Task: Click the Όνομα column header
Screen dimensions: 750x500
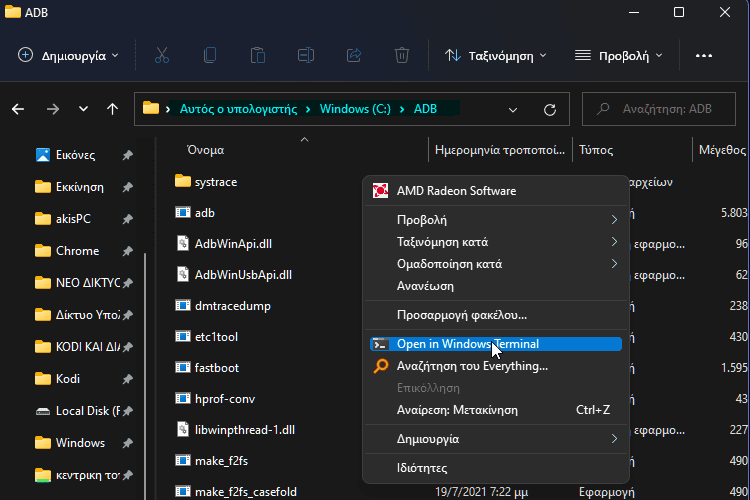Action: click(x=205, y=150)
